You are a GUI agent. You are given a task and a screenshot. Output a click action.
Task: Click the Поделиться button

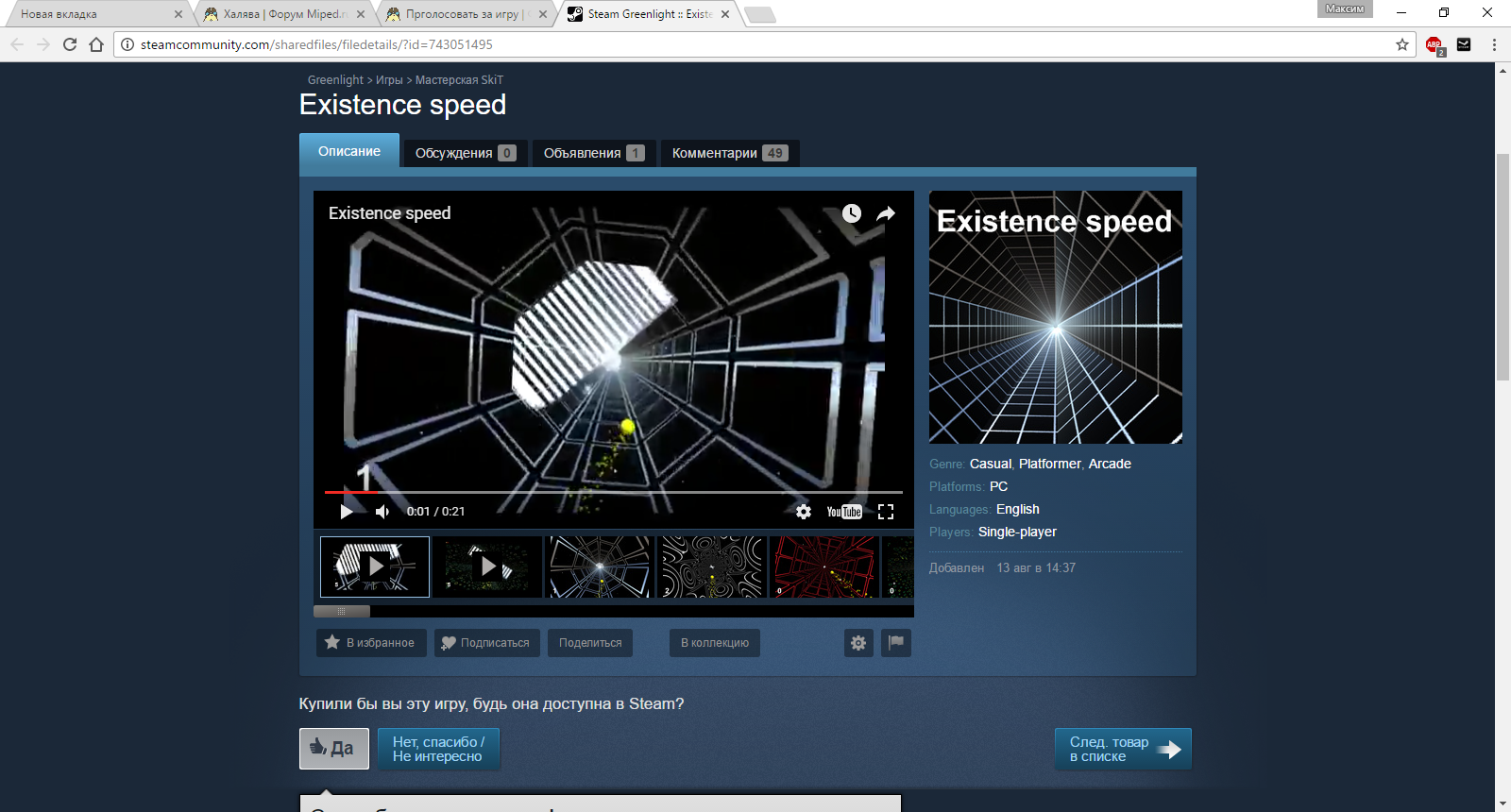click(590, 643)
